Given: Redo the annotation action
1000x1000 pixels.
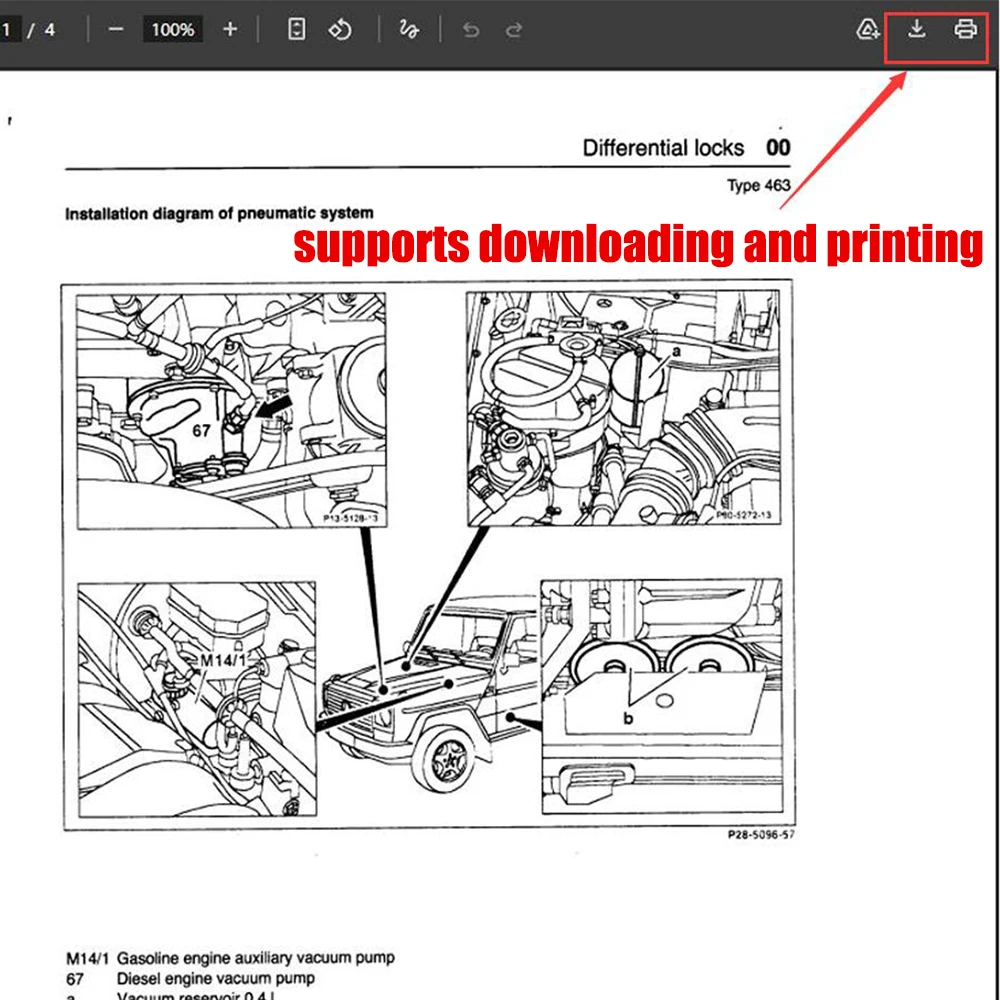Looking at the screenshot, I should coord(514,30).
